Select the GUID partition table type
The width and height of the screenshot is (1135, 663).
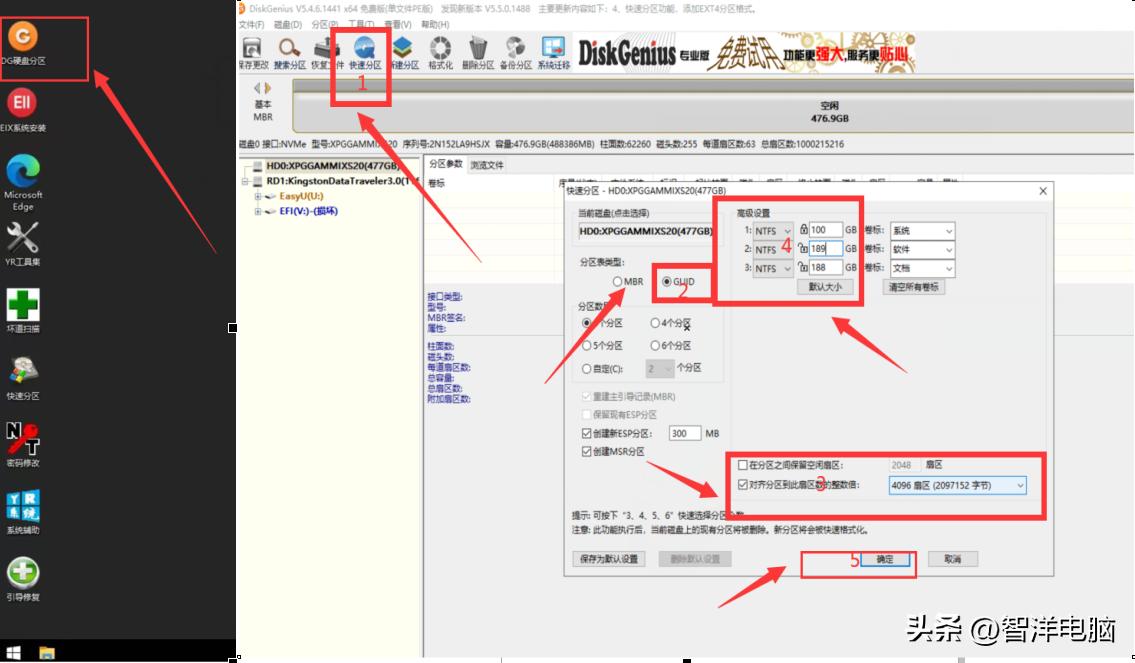coord(667,282)
